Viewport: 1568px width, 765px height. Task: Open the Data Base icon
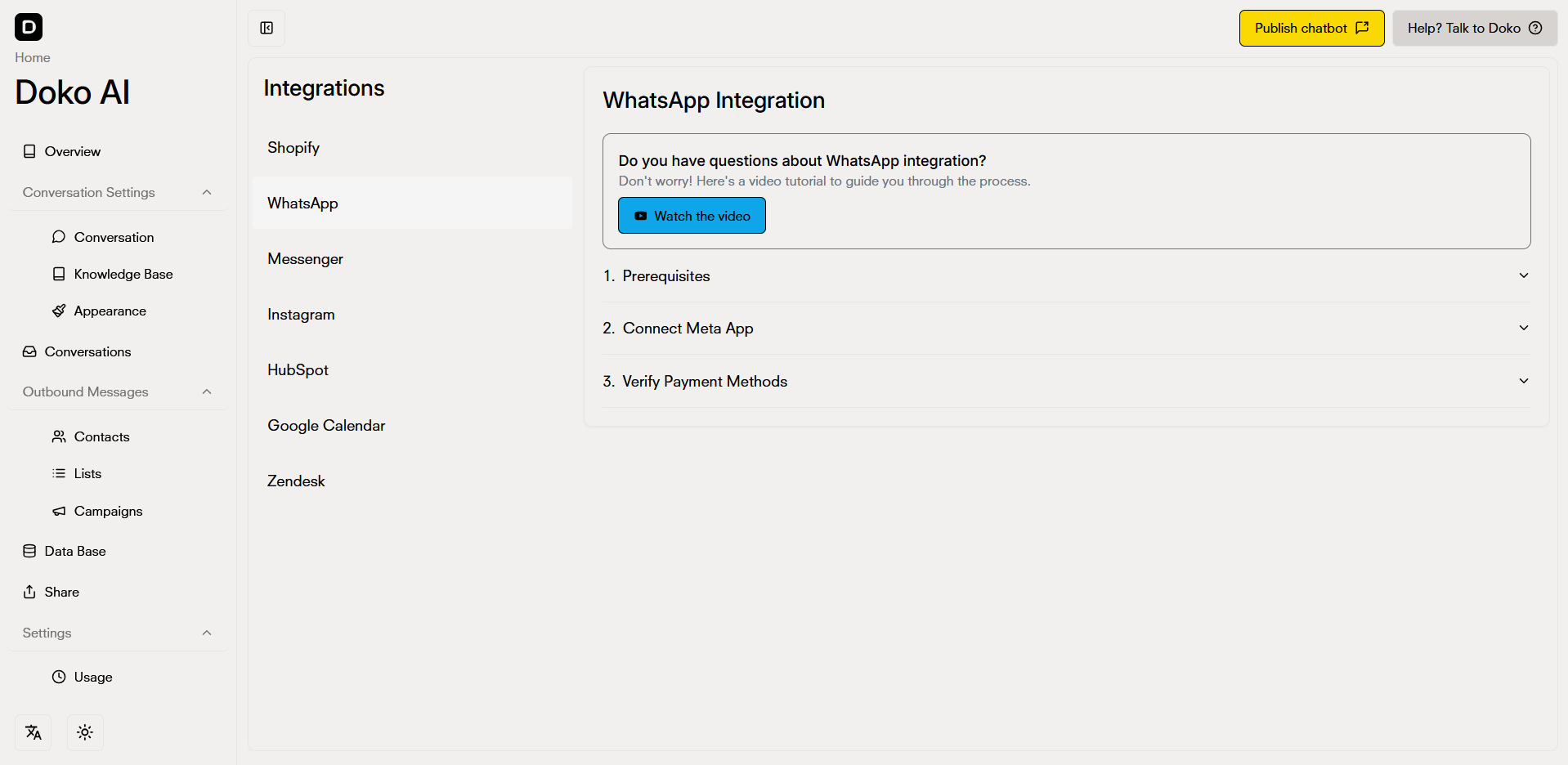click(29, 550)
